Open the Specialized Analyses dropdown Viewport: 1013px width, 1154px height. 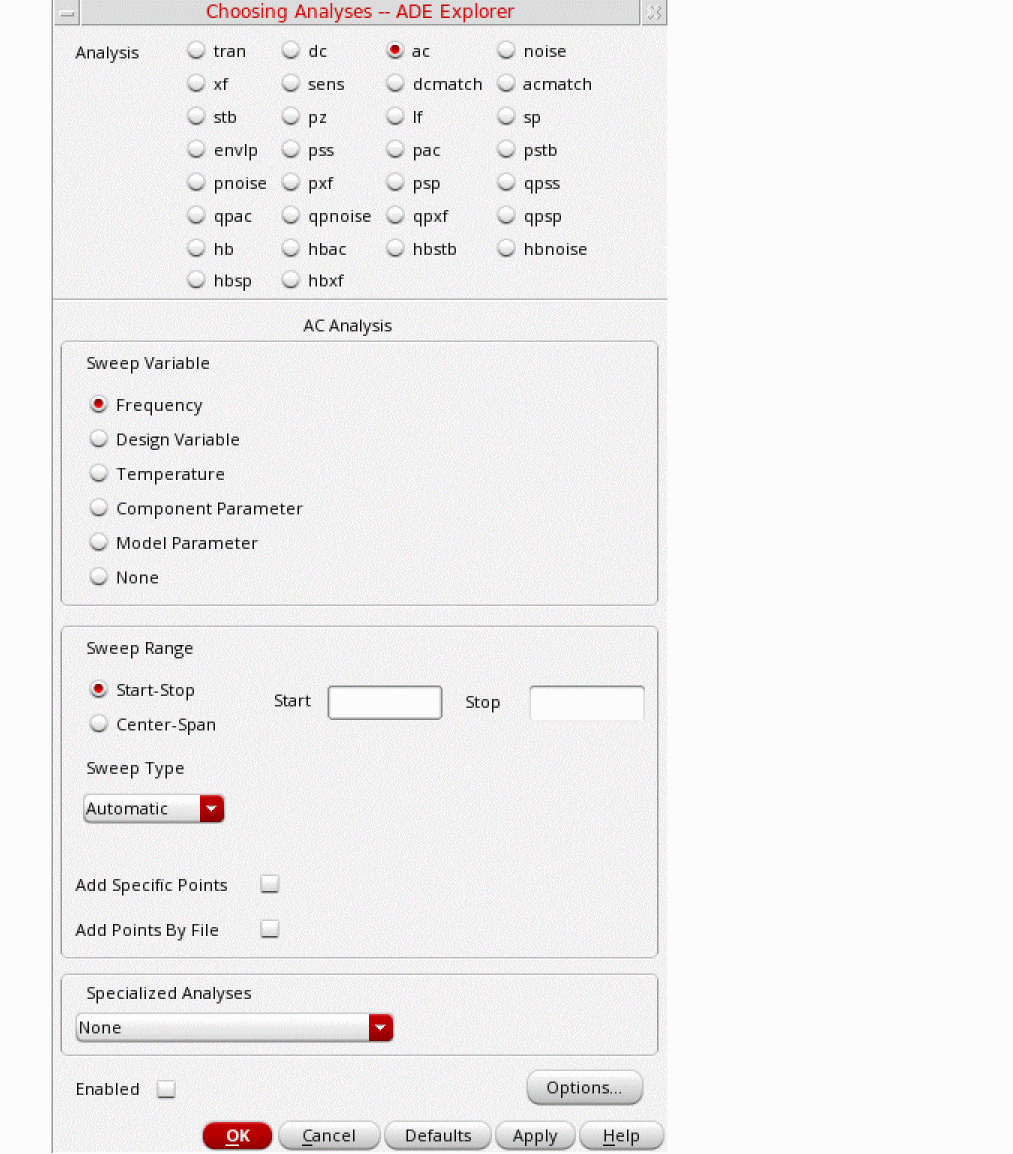[x=234, y=1027]
